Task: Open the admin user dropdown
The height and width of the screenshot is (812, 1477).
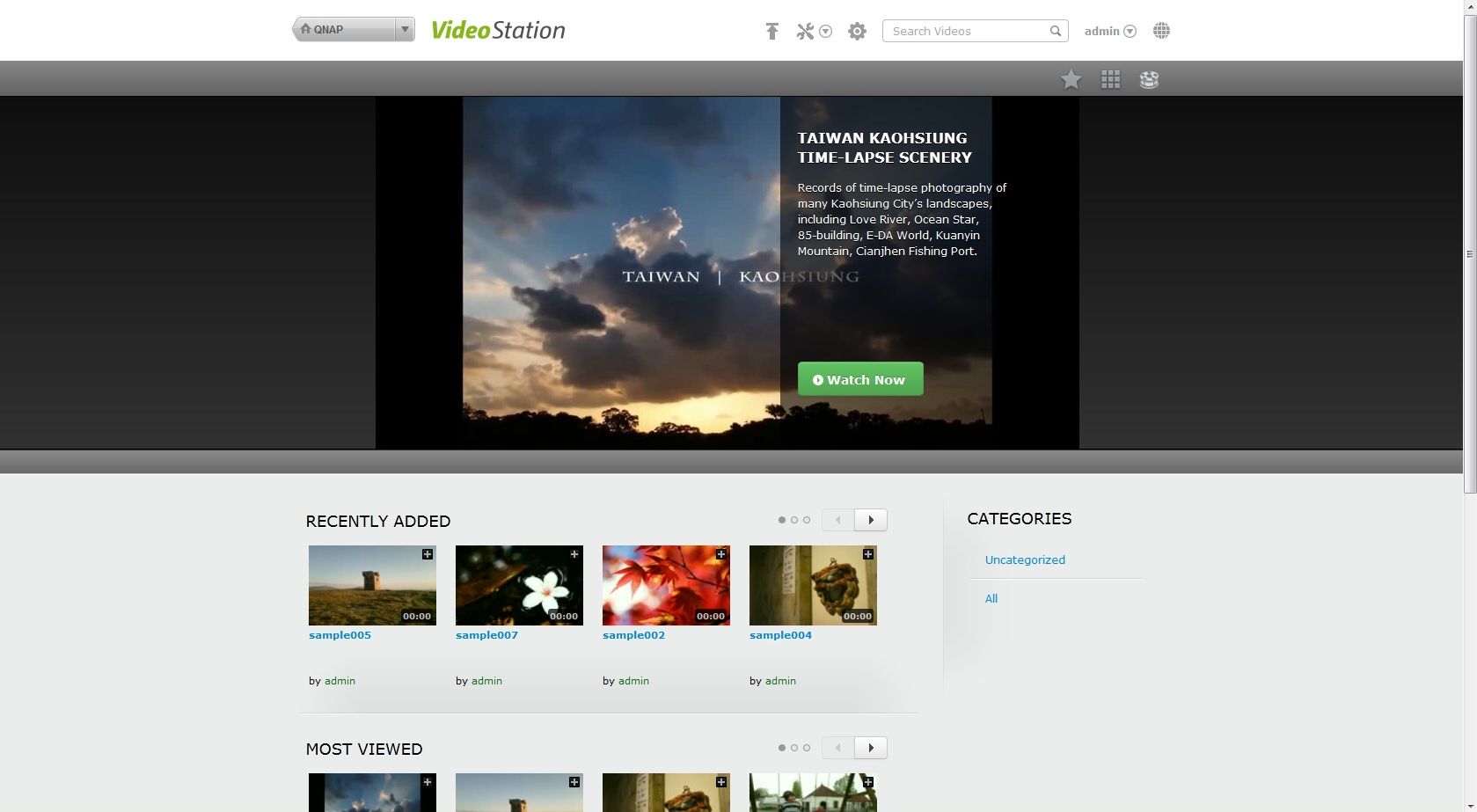Action: pos(1110,32)
